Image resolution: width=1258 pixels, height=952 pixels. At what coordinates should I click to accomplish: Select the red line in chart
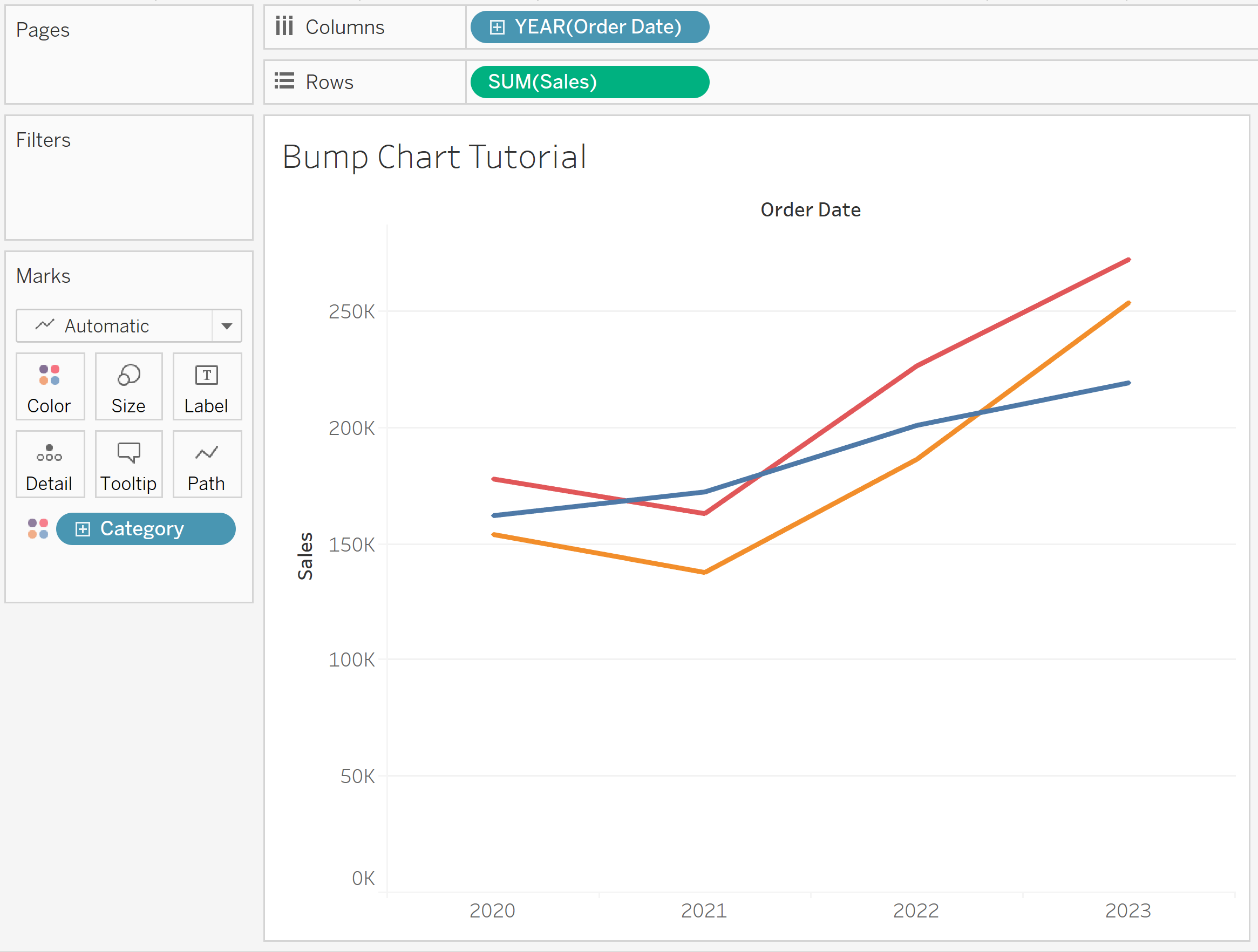click(1024, 312)
